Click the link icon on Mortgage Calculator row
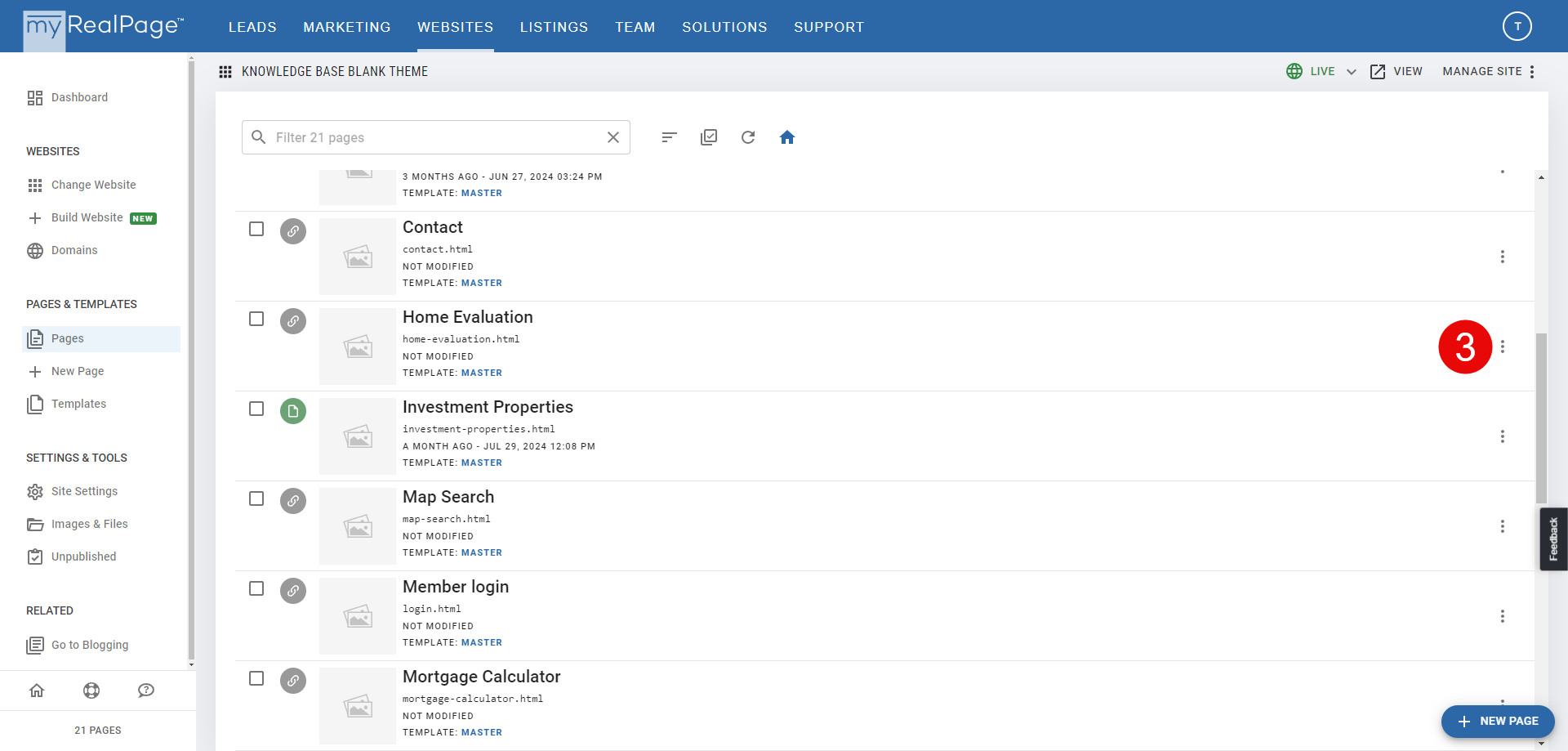 [293, 681]
